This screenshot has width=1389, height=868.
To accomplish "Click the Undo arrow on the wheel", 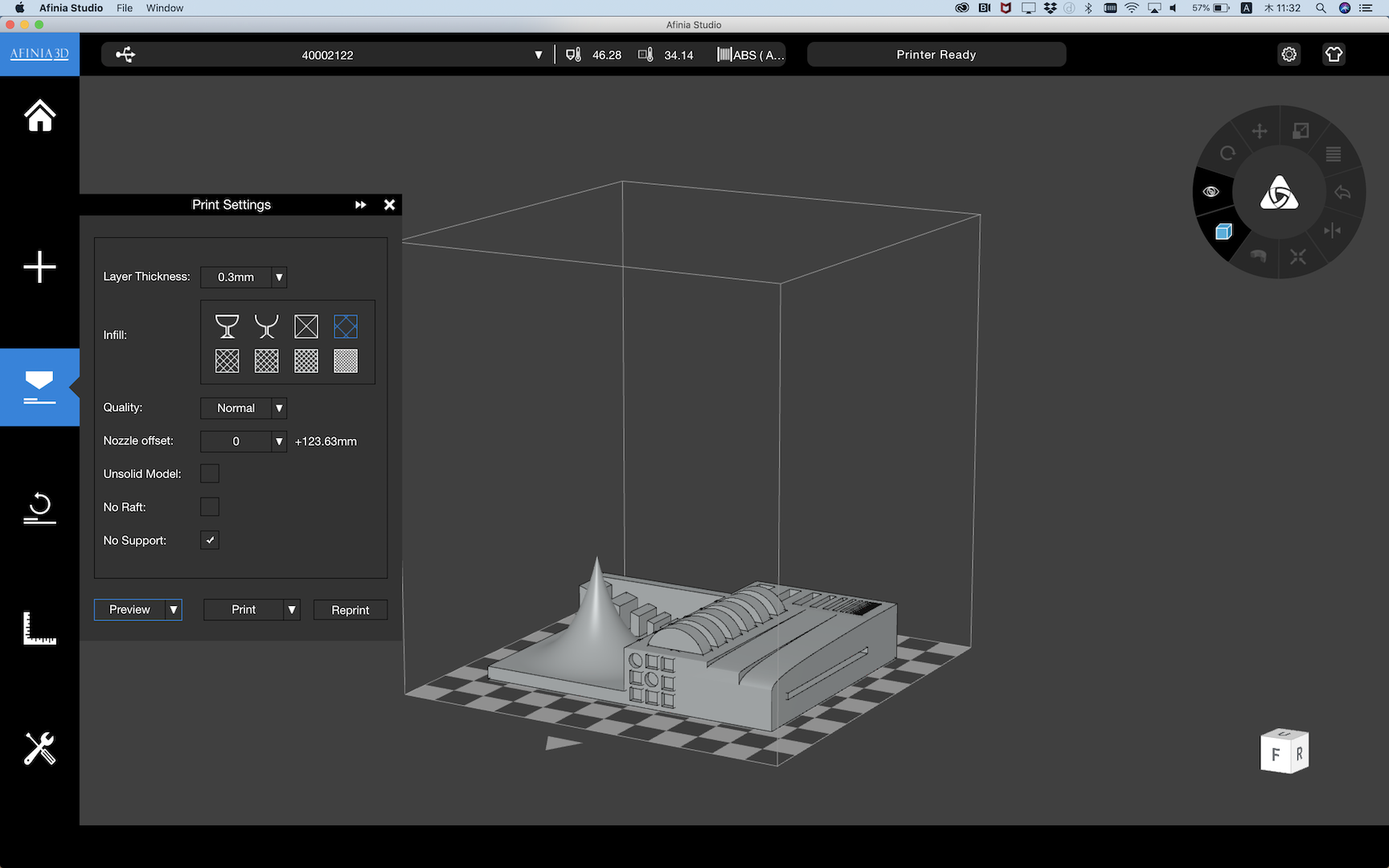I will (x=1342, y=192).
